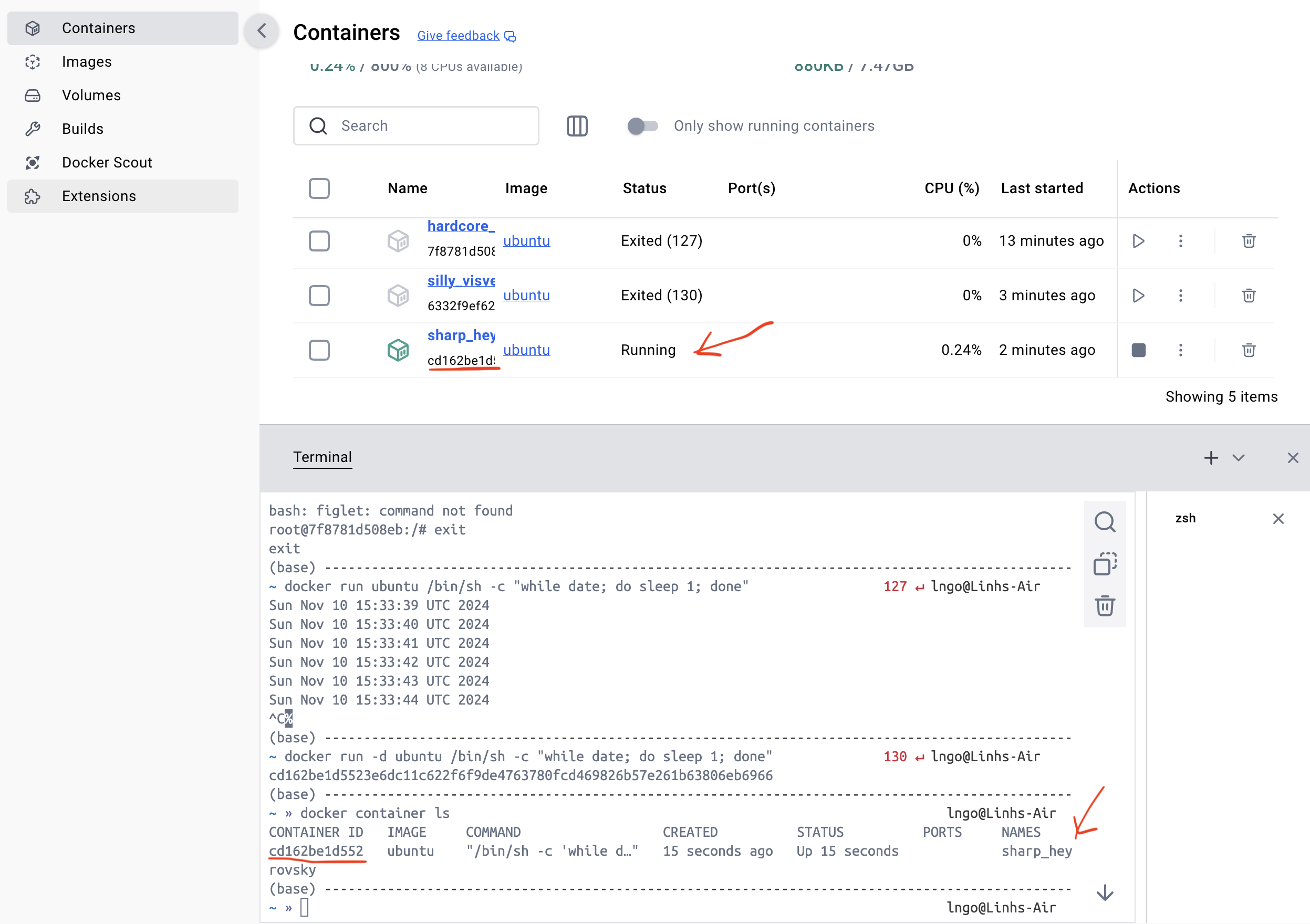Image resolution: width=1310 pixels, height=924 pixels.
Task: Select the sharp_hey container checkbox
Action: [319, 350]
